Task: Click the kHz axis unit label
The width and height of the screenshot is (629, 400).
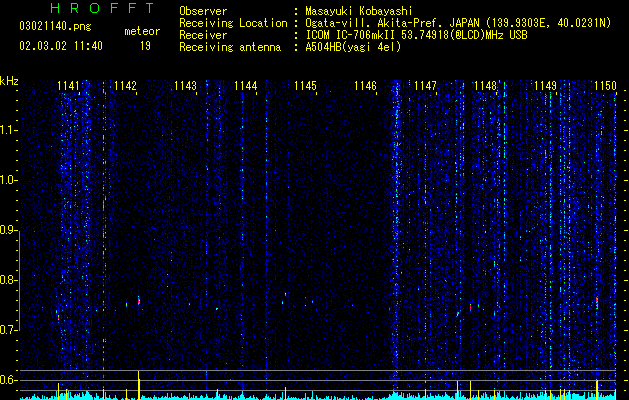Action: point(9,81)
